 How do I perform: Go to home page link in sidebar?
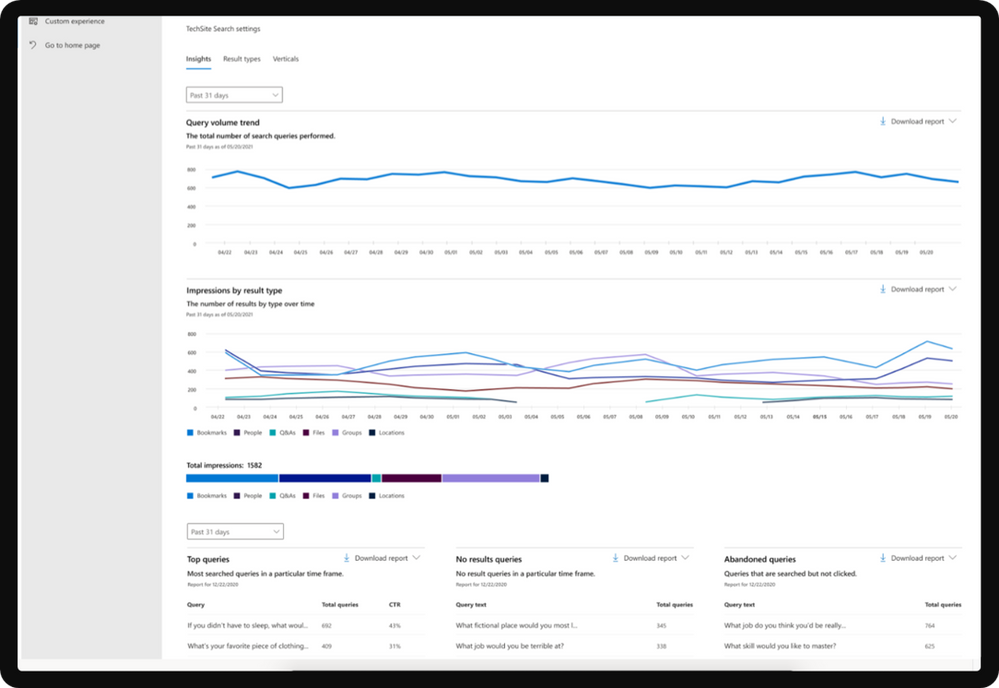(x=72, y=45)
